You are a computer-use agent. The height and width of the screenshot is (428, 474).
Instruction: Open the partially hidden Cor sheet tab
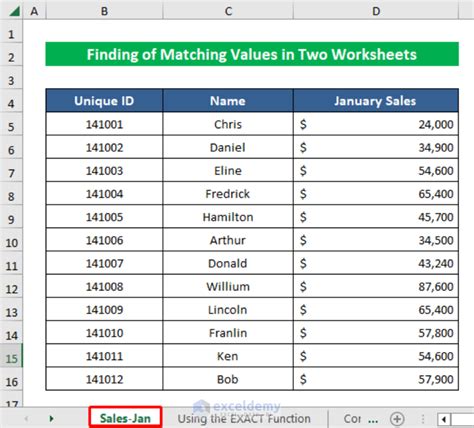(352, 419)
